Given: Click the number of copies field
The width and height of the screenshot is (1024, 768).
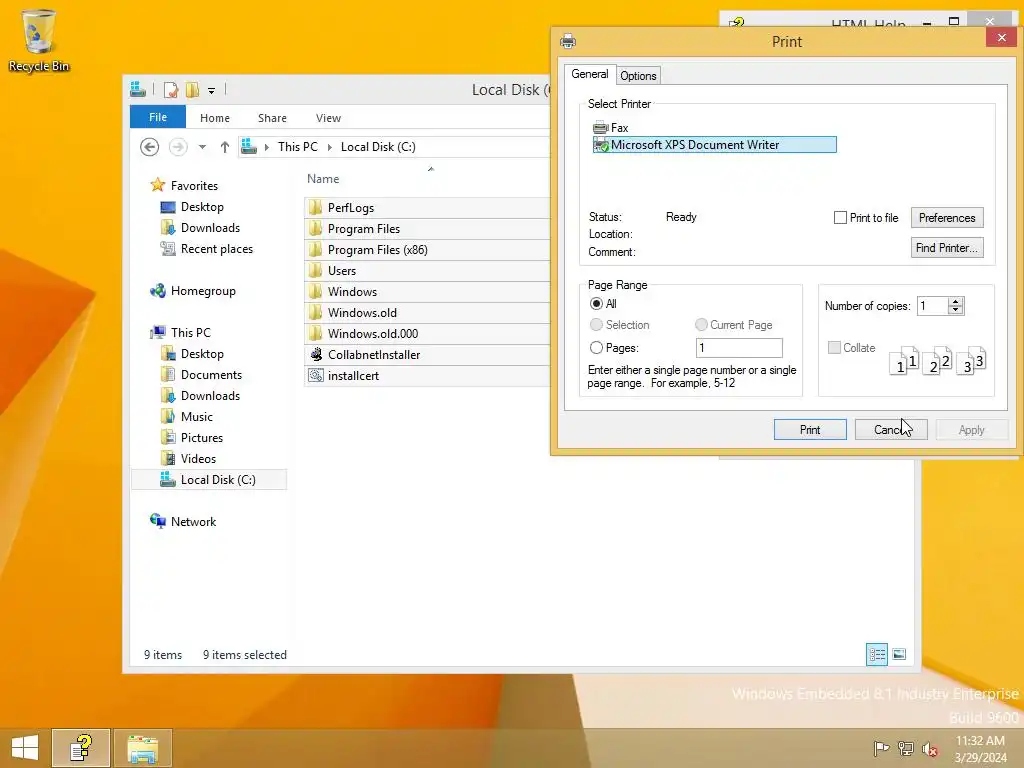Looking at the screenshot, I should coord(933,306).
